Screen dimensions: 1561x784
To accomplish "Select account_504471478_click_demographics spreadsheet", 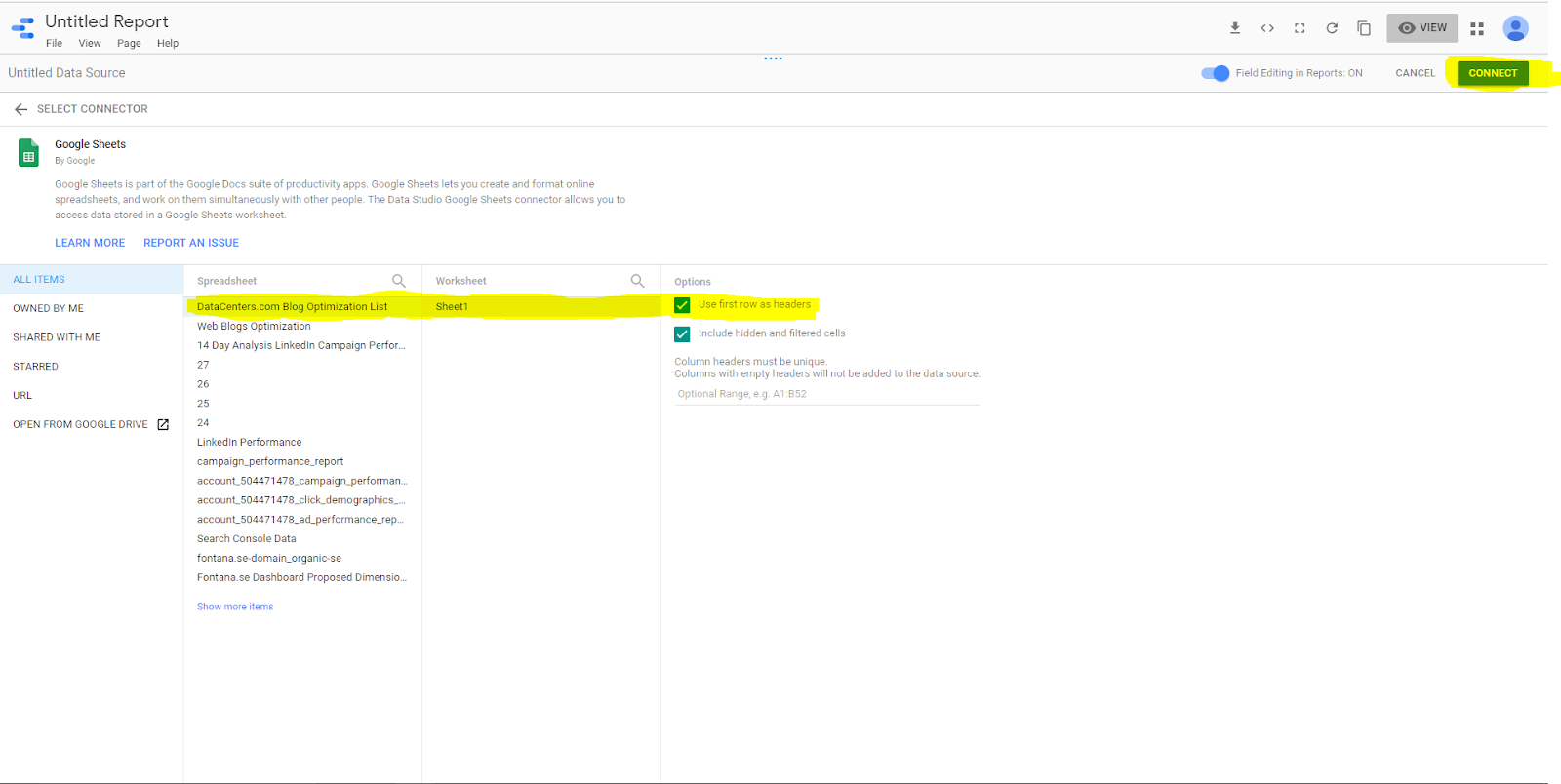I will (302, 500).
